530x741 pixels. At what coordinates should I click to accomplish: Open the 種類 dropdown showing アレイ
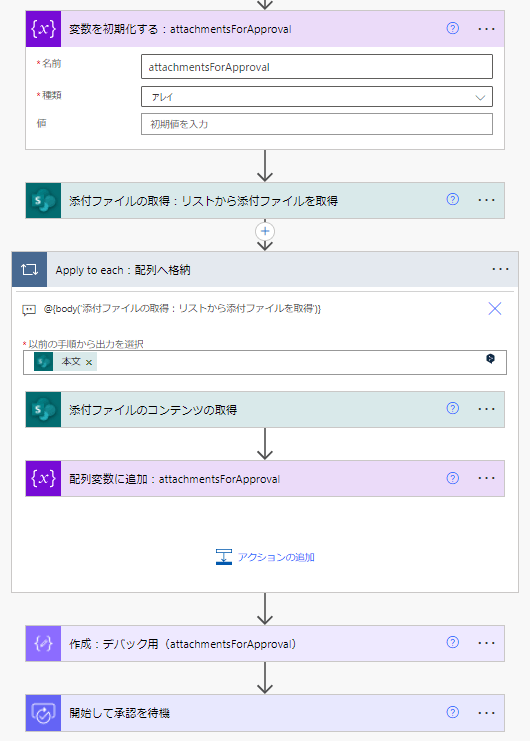pyautogui.click(x=316, y=97)
